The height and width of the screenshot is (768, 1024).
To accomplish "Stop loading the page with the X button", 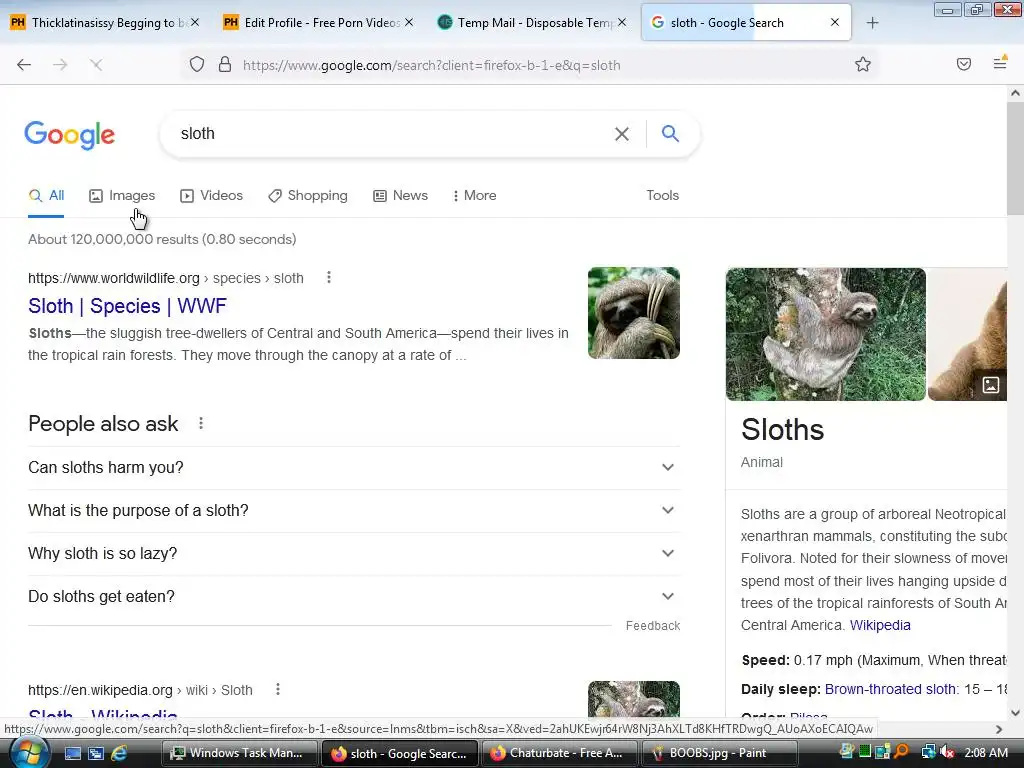I will coord(96,64).
